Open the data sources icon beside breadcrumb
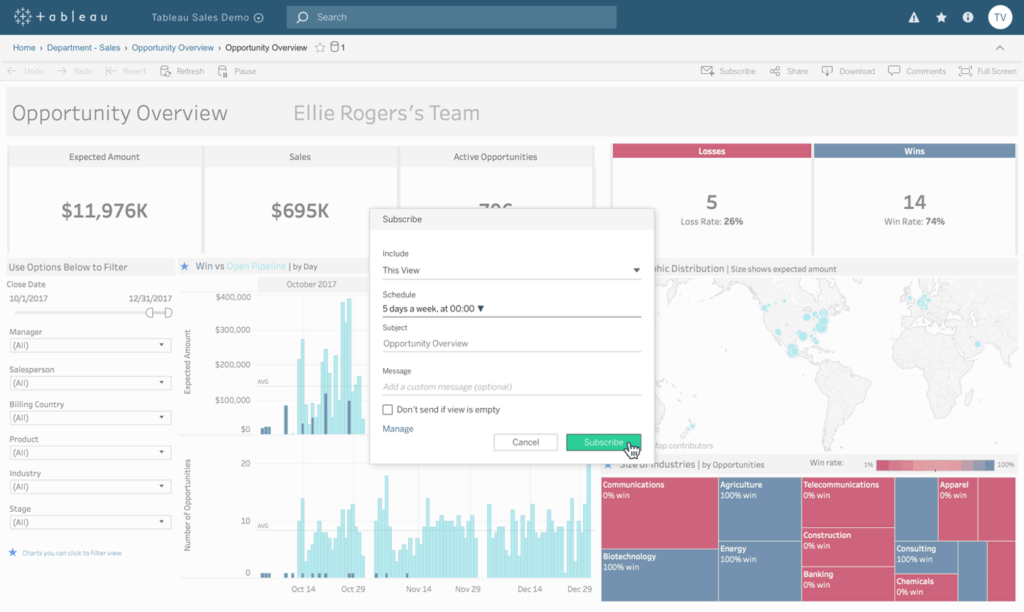This screenshot has height=612, width=1024. [x=335, y=47]
